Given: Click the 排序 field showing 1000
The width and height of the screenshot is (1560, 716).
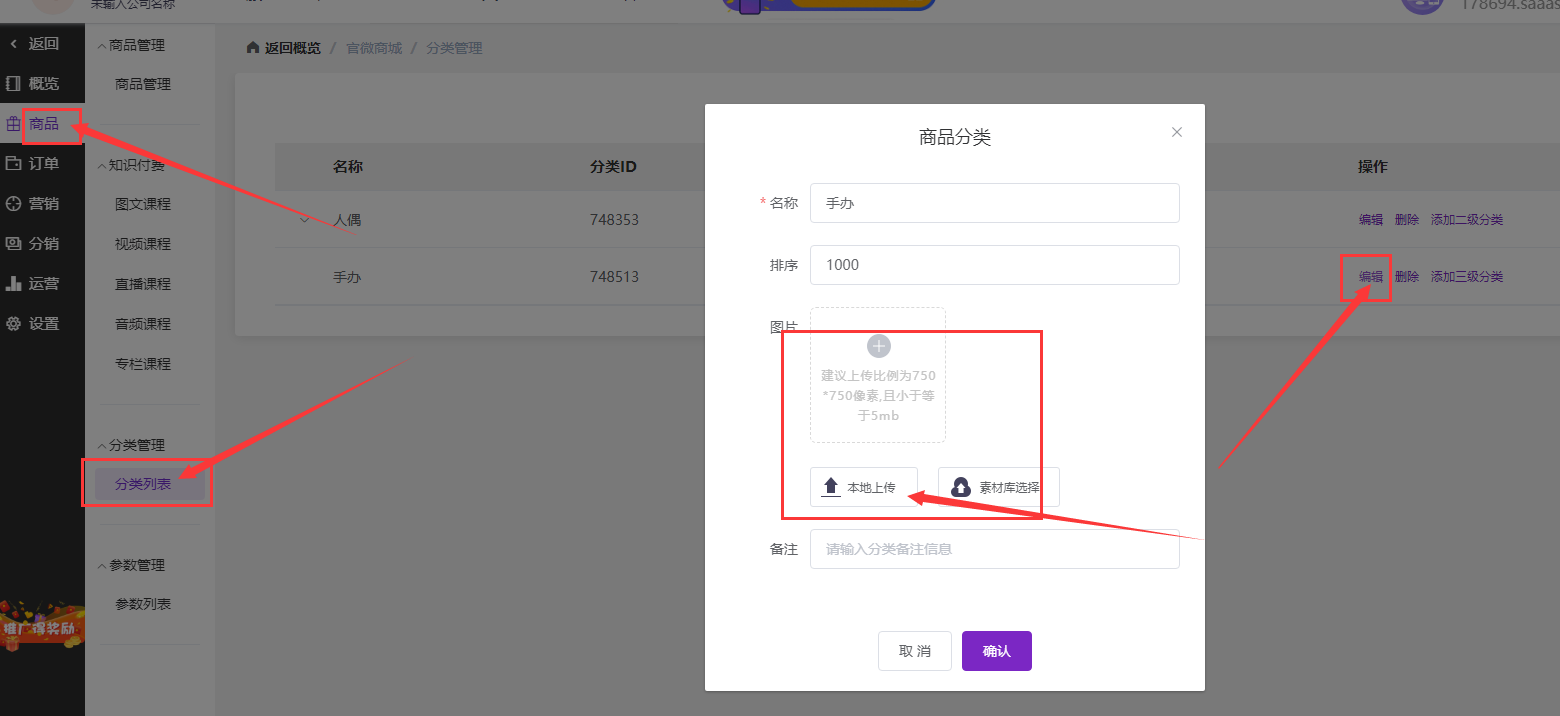Looking at the screenshot, I should click(x=995, y=265).
